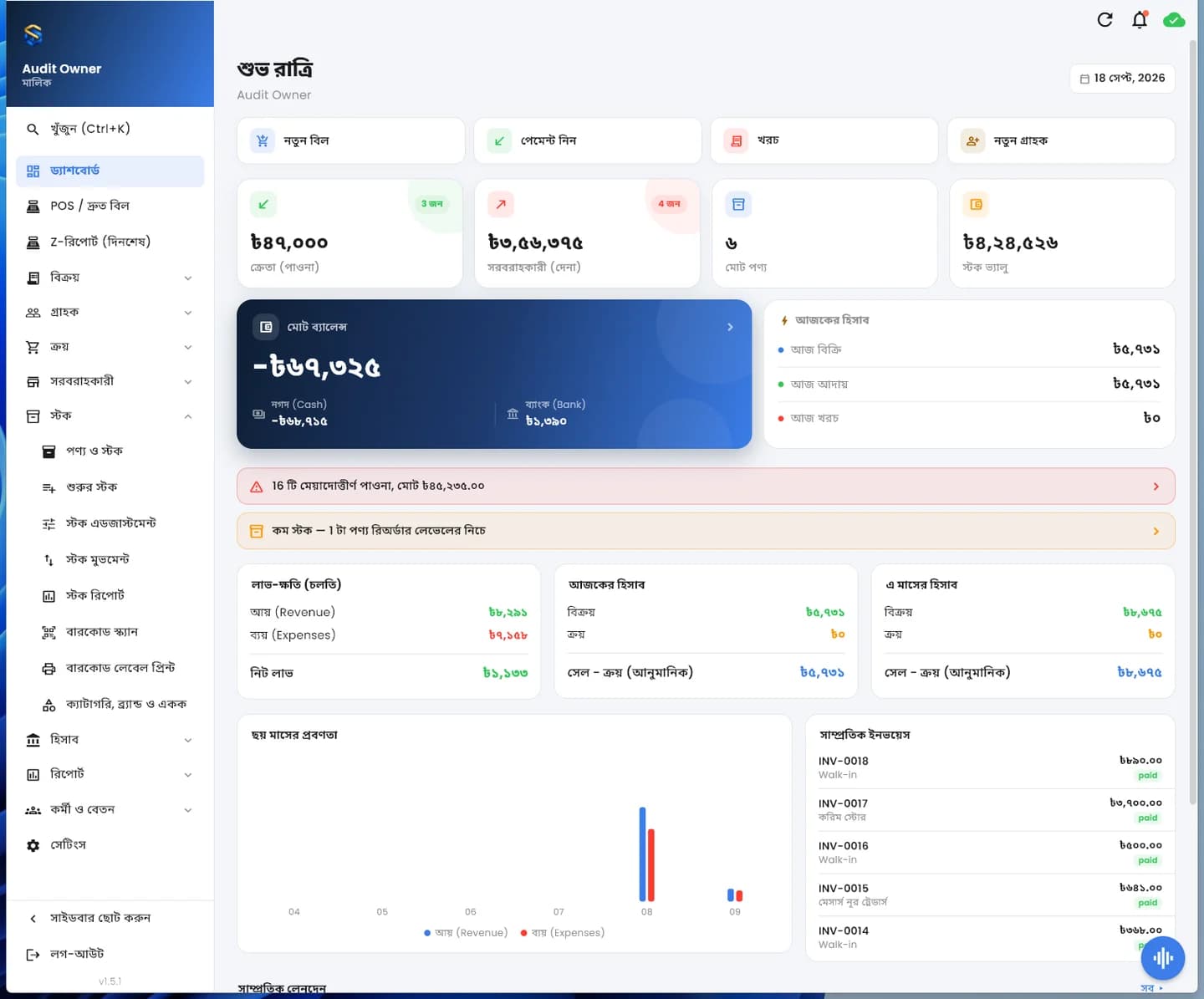Open Z-রিপোর্ট (দিনশেষ) in sidebar
The width and height of the screenshot is (1204, 999).
110,242
